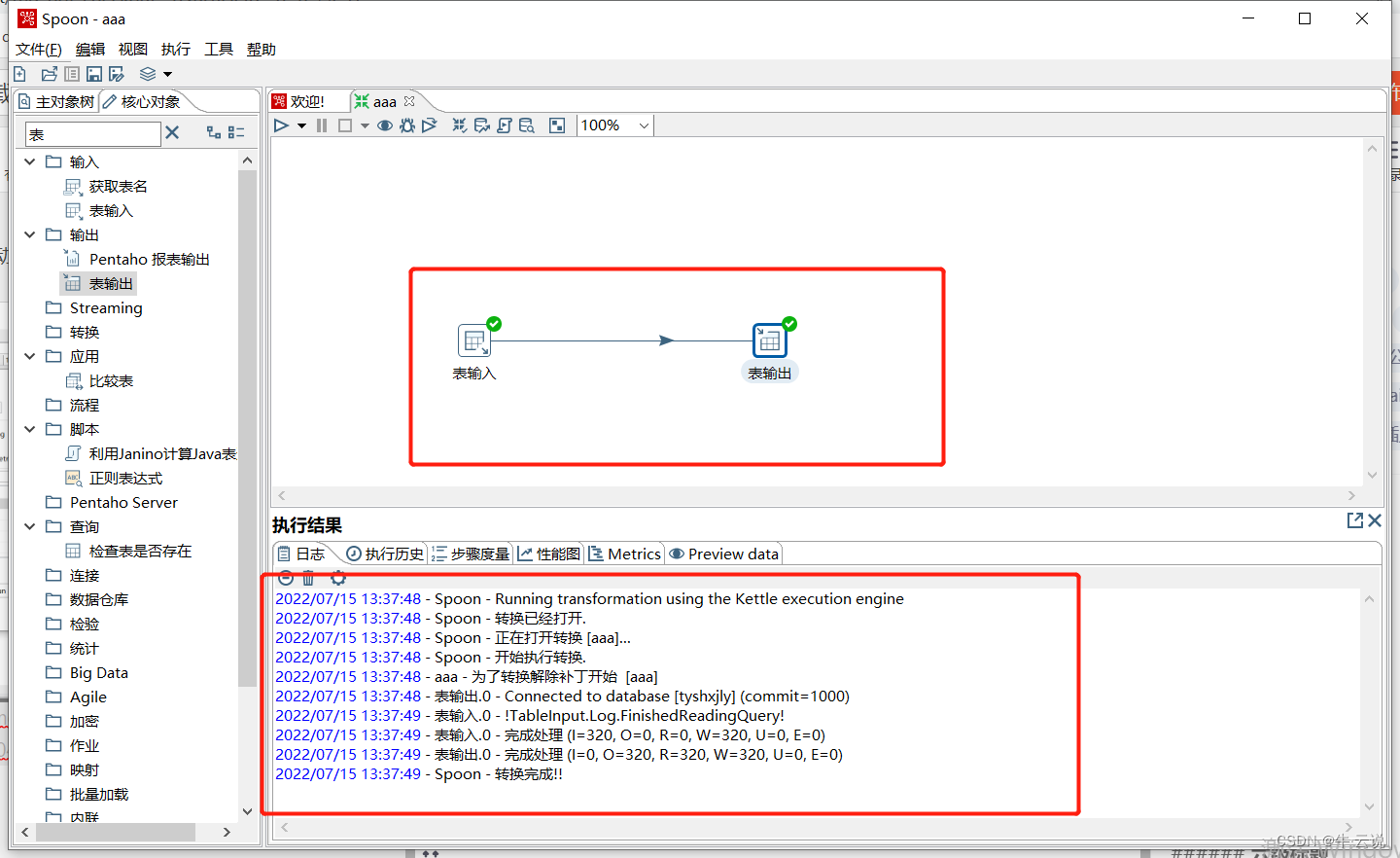1400x858 pixels.
Task: Show error lines in the log
Action: pyautogui.click(x=286, y=578)
